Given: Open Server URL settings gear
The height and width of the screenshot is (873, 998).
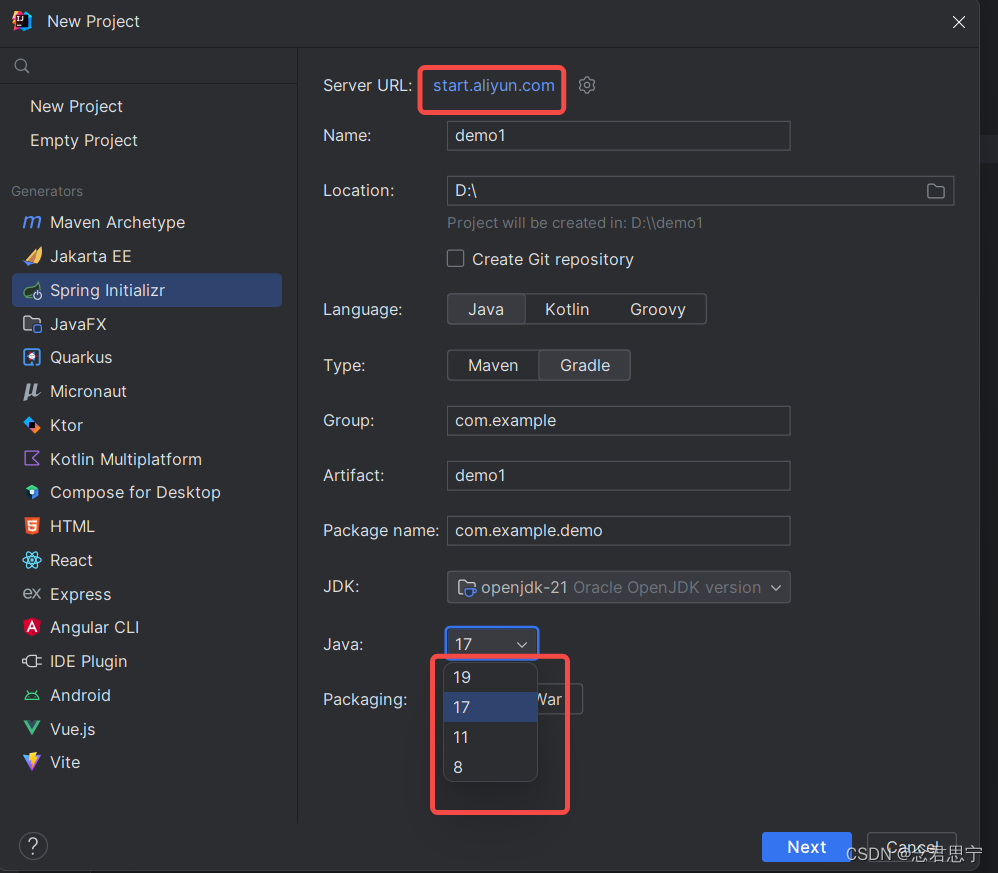Looking at the screenshot, I should (x=587, y=85).
